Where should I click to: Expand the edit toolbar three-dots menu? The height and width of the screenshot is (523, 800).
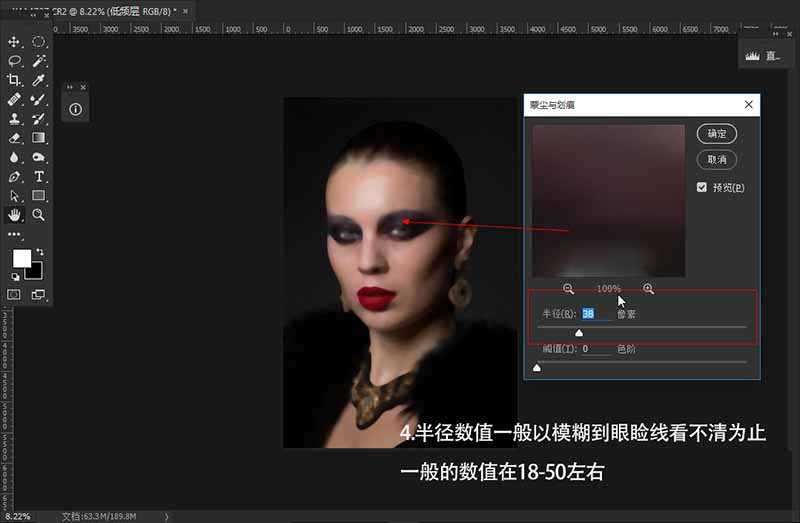pyautogui.click(x=14, y=233)
